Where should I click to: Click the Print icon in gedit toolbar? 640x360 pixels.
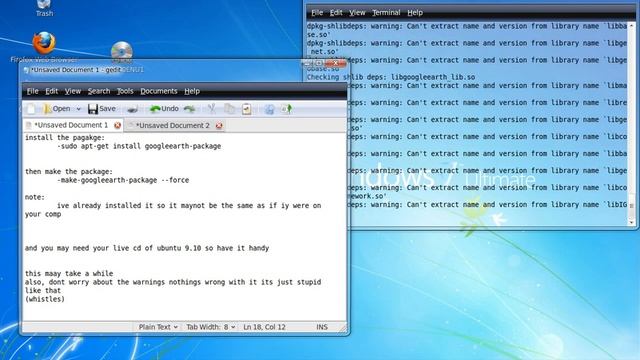tap(133, 109)
